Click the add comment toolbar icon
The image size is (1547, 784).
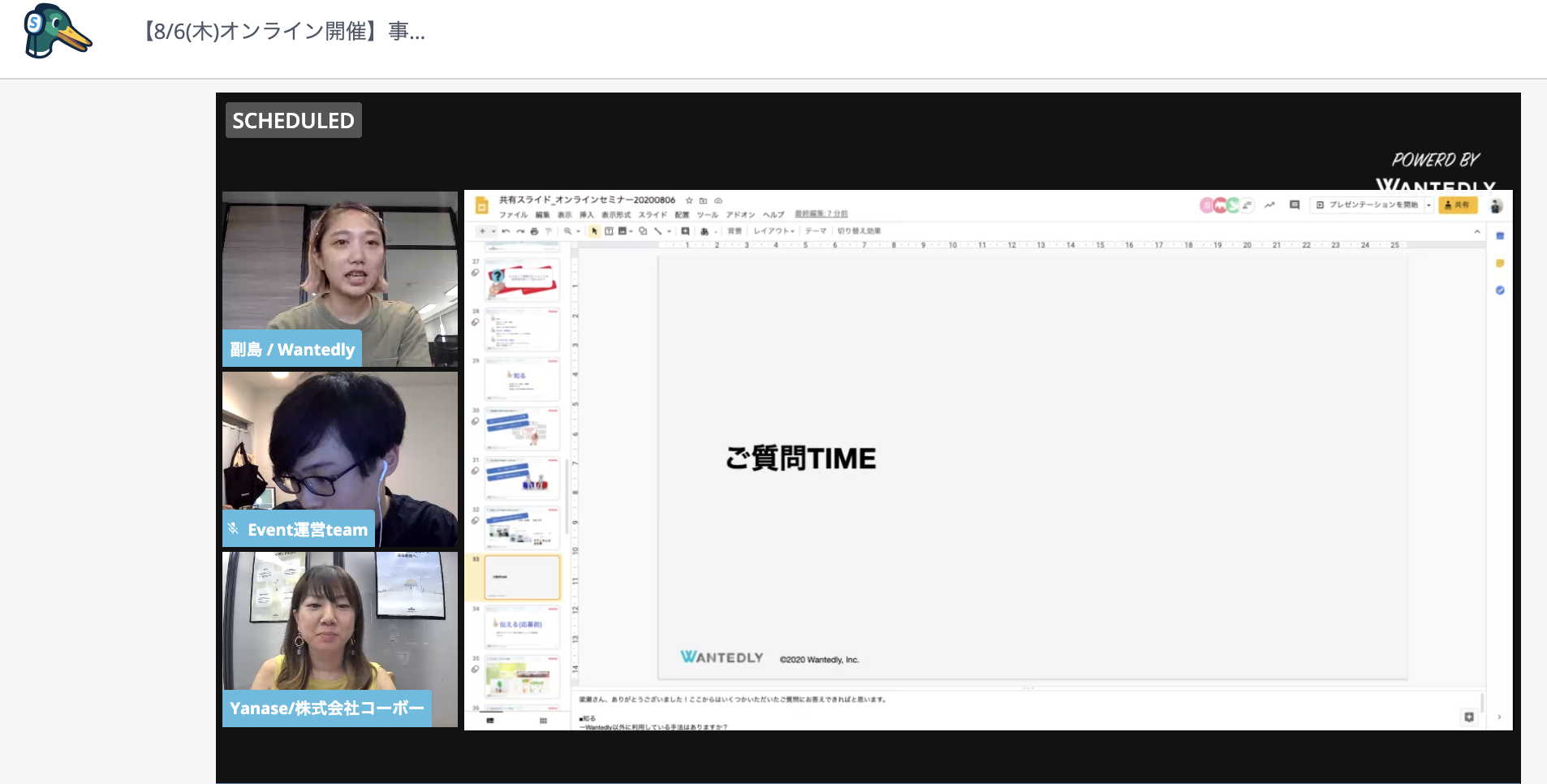pyautogui.click(x=685, y=231)
